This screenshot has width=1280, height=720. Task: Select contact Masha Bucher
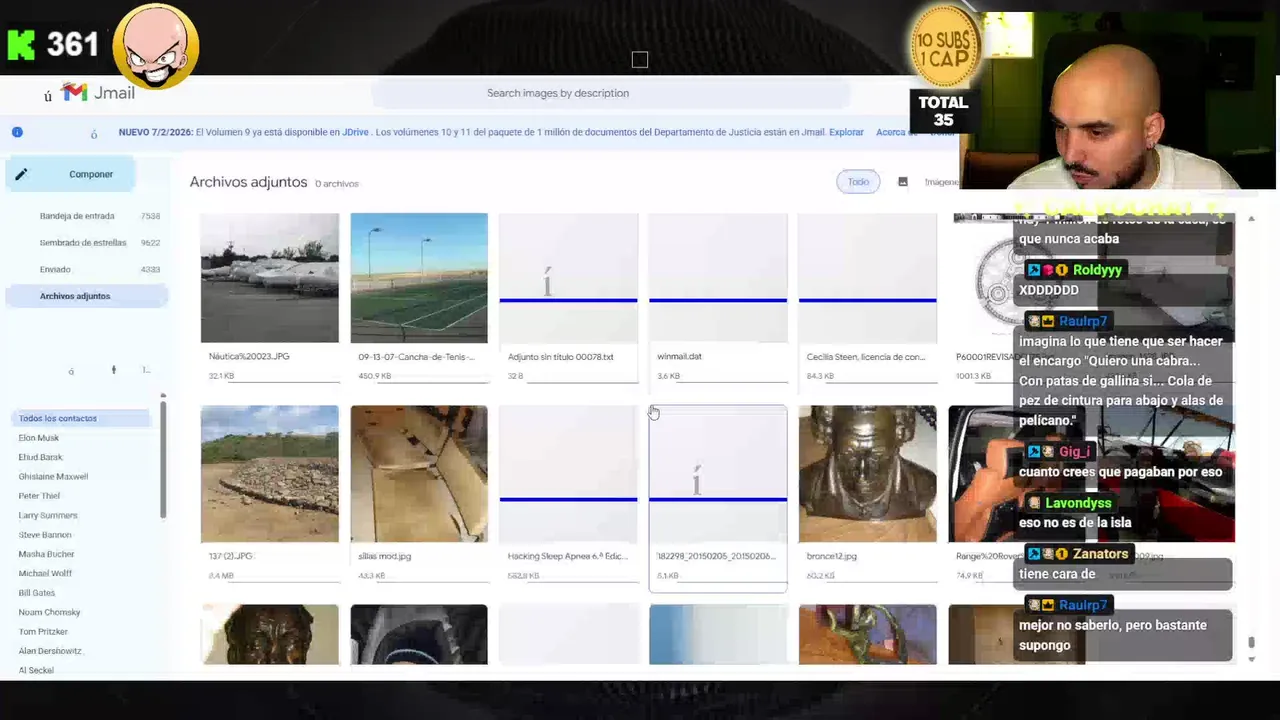coord(46,554)
